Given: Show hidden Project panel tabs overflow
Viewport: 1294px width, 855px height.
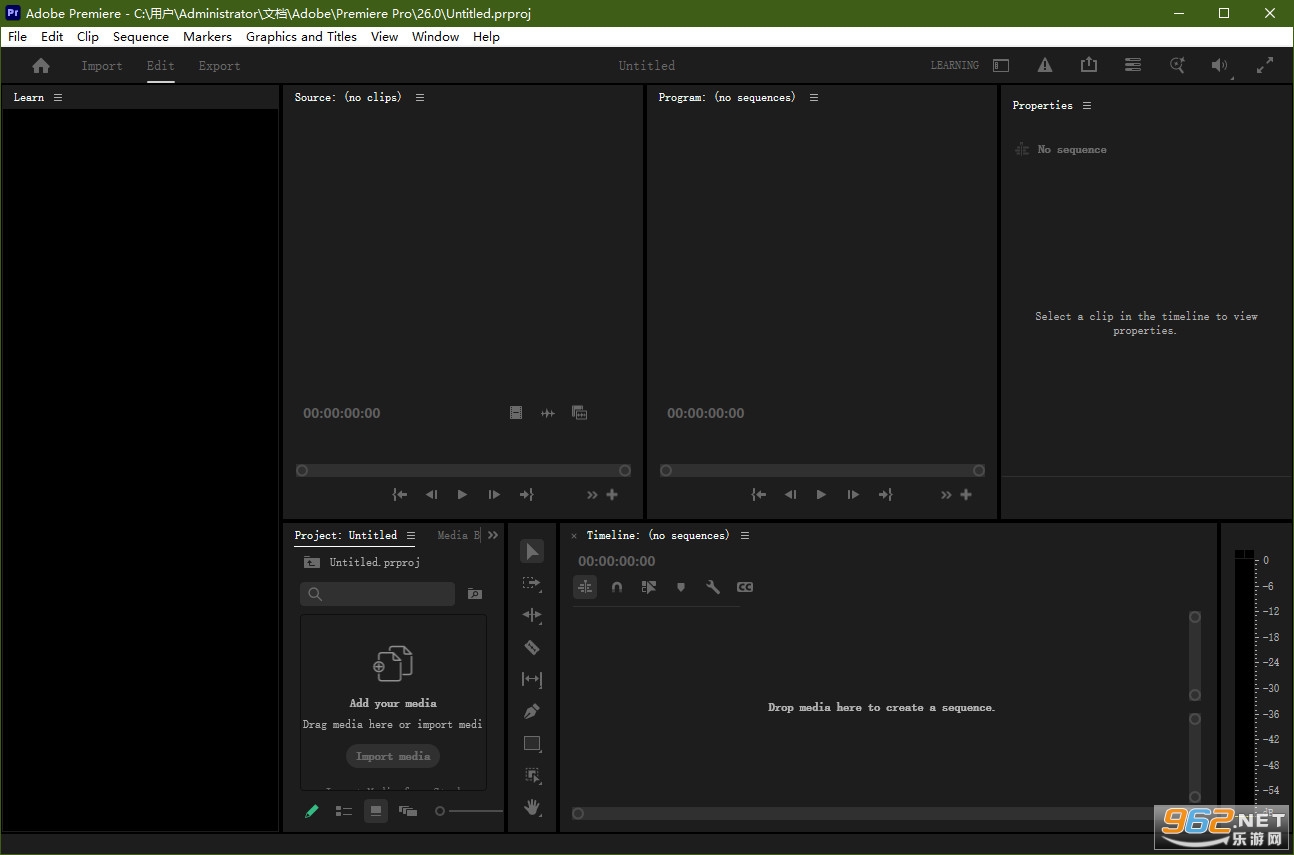Looking at the screenshot, I should tap(493, 535).
